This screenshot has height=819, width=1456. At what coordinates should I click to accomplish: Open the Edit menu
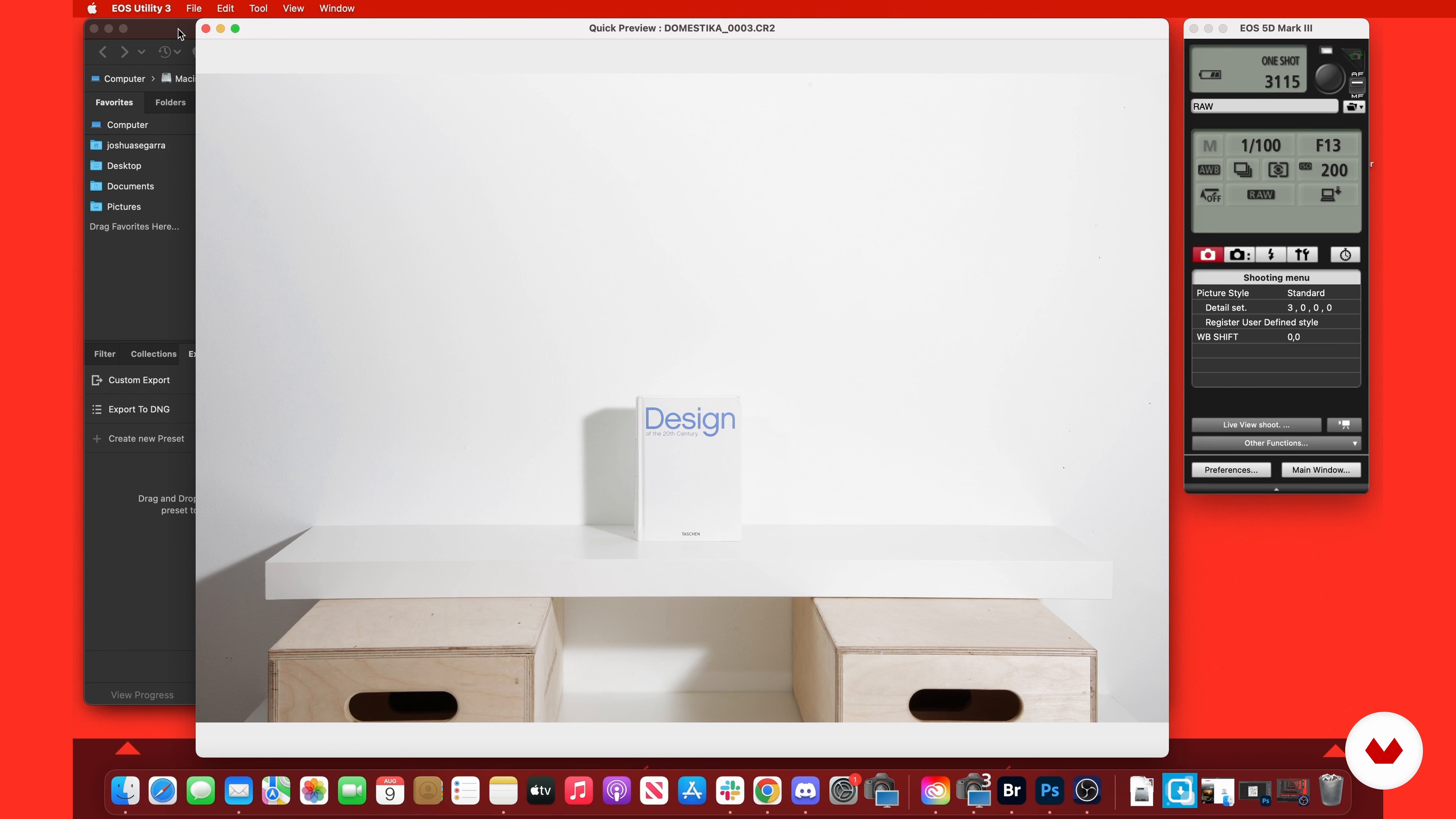point(225,8)
